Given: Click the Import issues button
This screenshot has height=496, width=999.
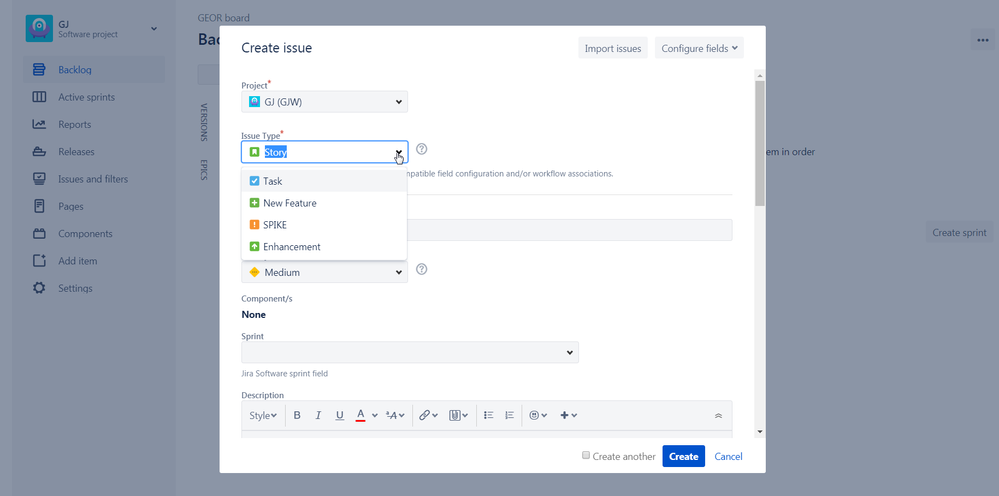Looking at the screenshot, I should [x=613, y=48].
